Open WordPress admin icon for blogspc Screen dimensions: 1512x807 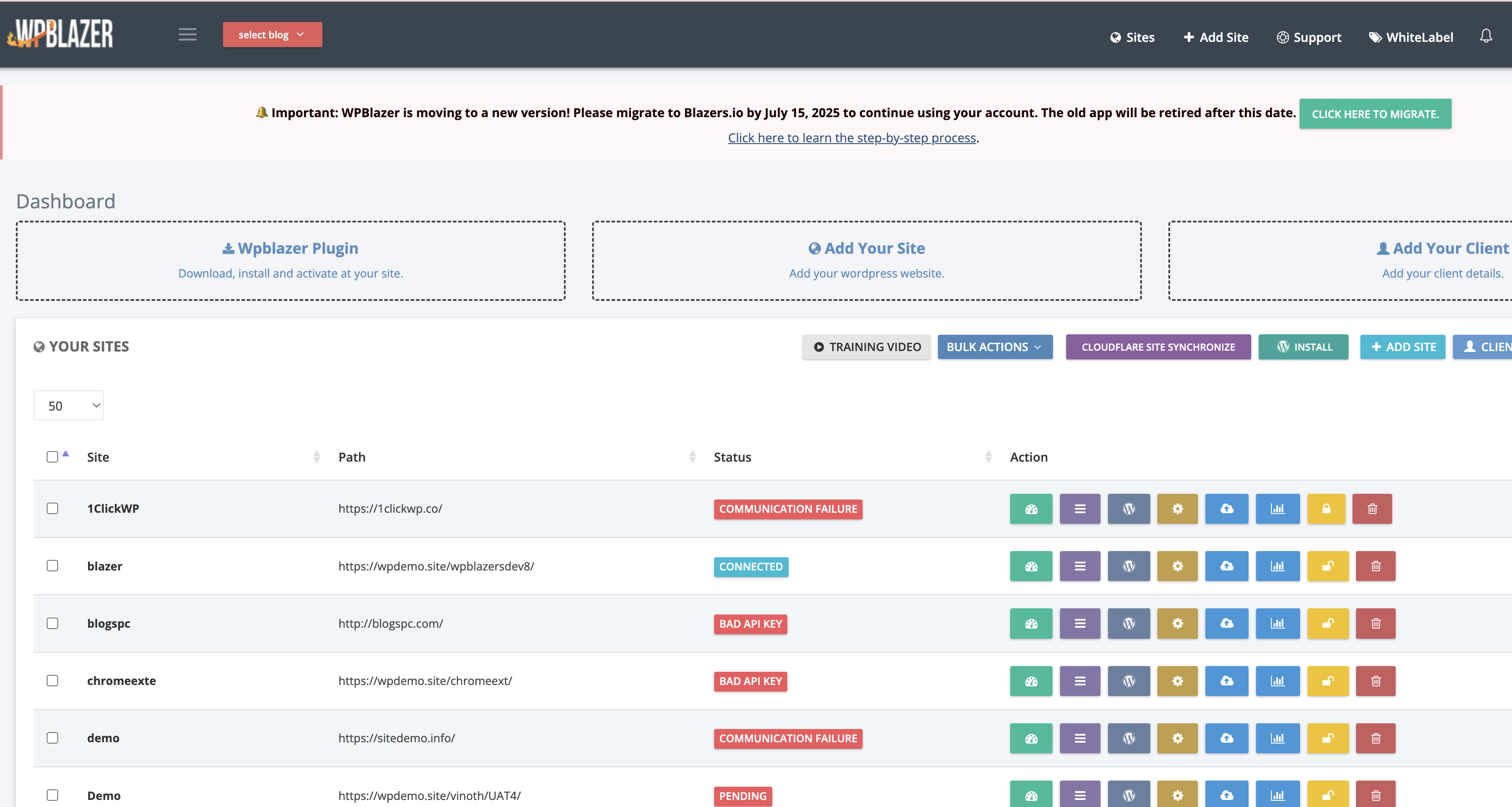click(1129, 623)
